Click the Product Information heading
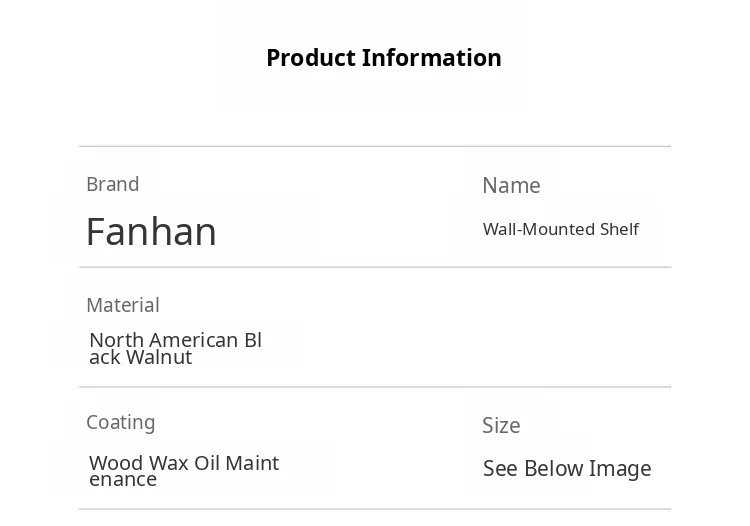750x526 pixels. click(383, 58)
